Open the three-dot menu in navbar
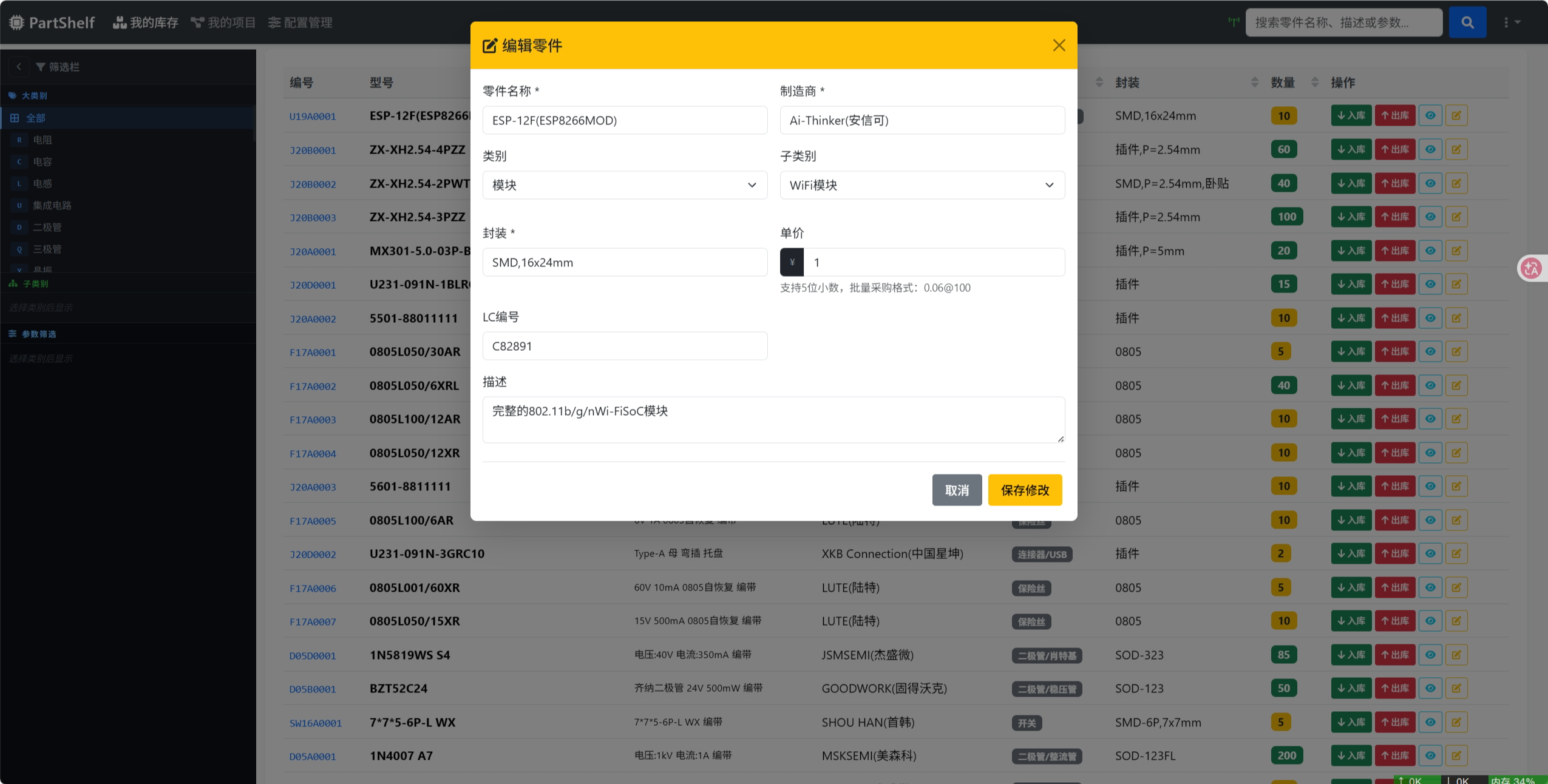This screenshot has height=784, width=1548. click(x=1511, y=22)
